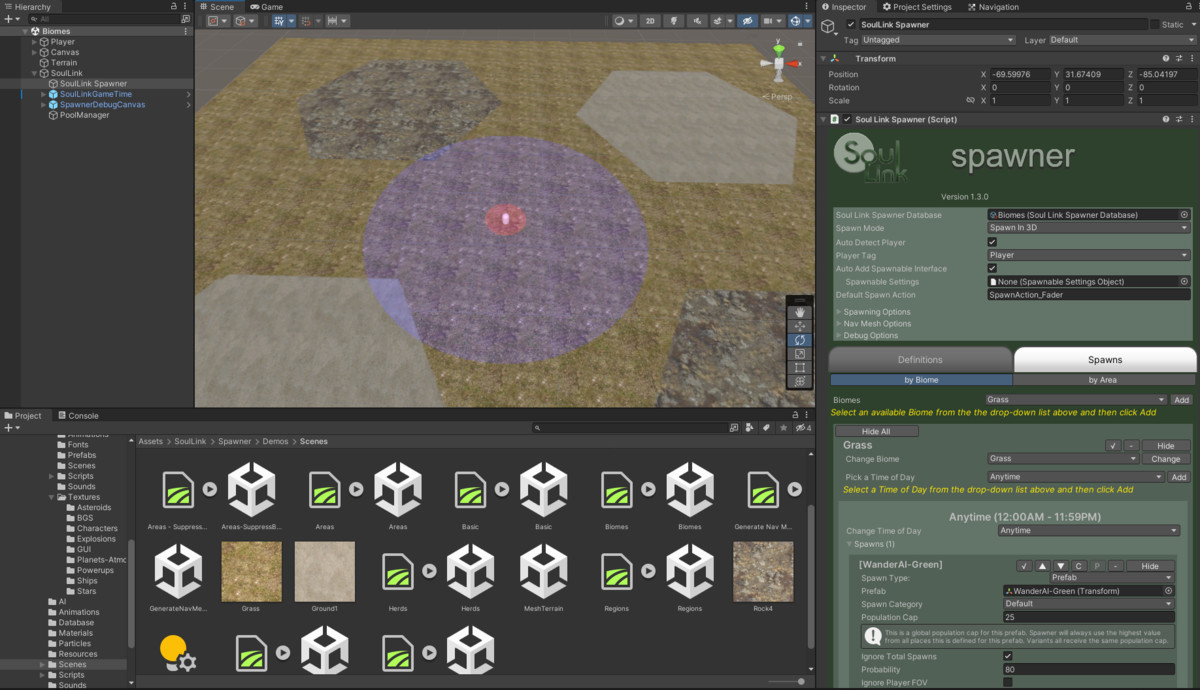
Task: Open the game object icon picker in Inspector
Action: (830, 27)
